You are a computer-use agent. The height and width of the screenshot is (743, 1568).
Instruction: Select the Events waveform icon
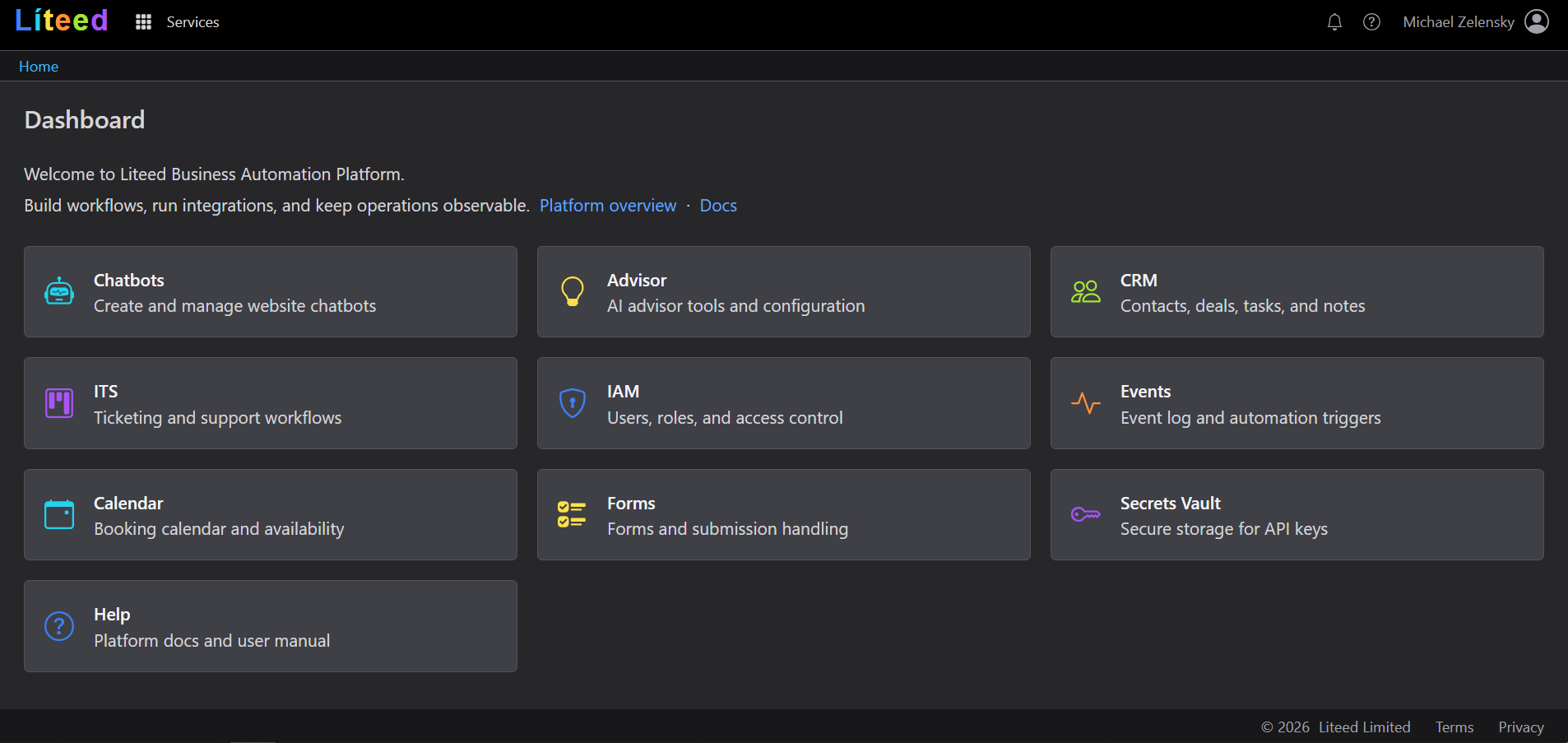[1086, 402]
